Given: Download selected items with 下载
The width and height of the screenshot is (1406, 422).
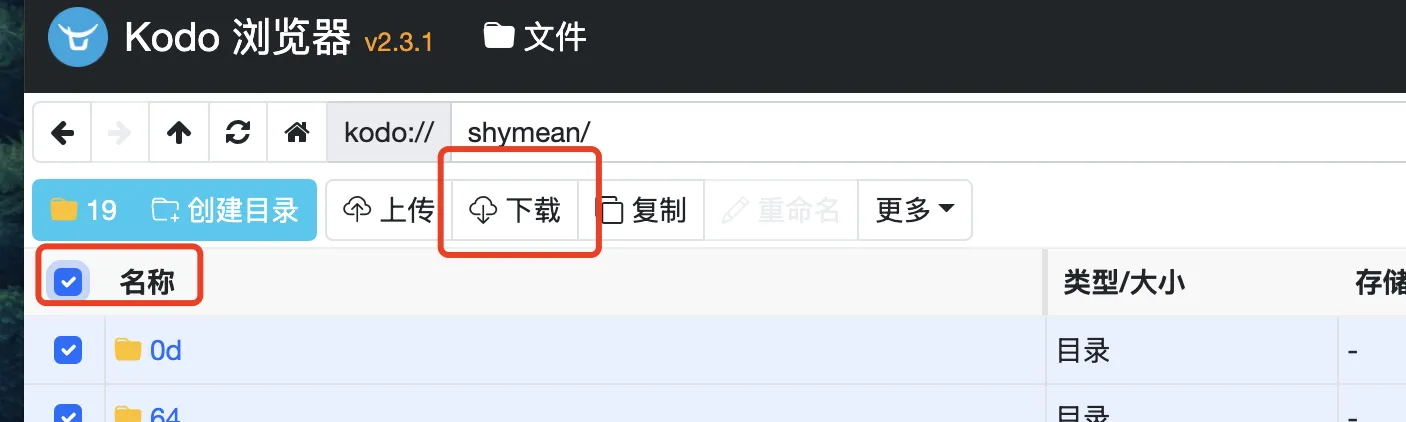Looking at the screenshot, I should tap(516, 210).
